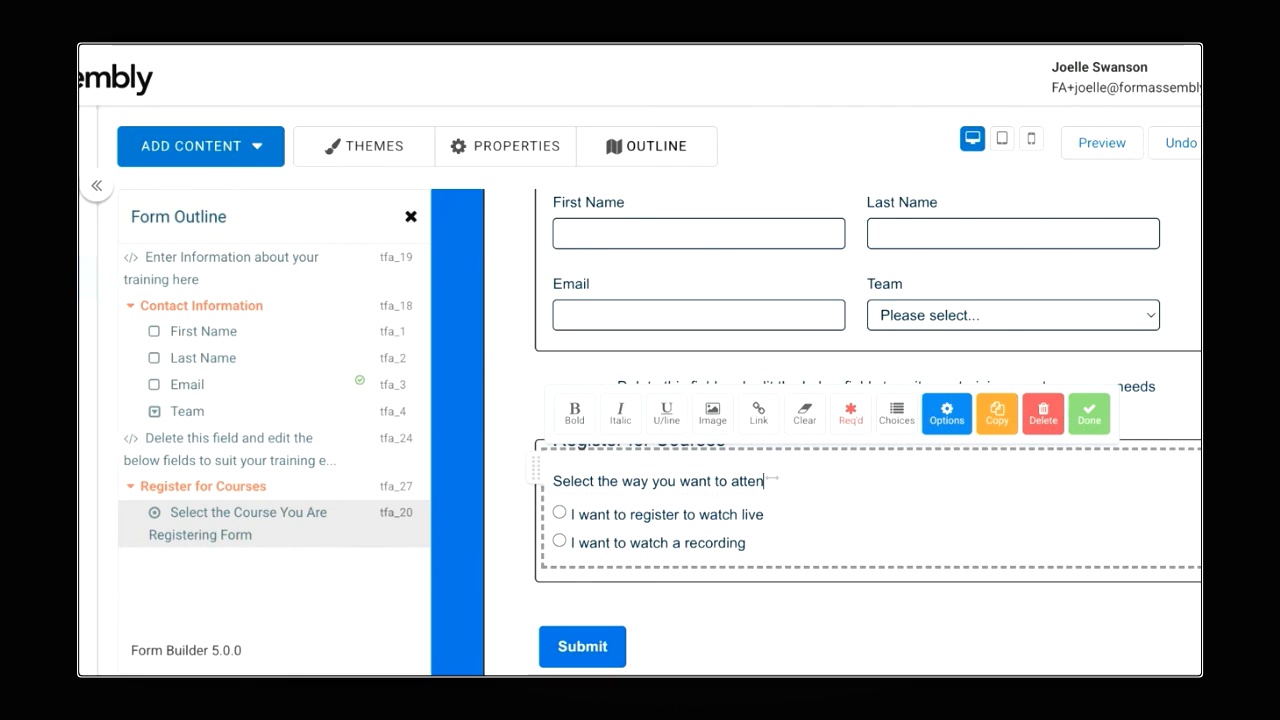Screen dimensions: 1280x720
Task: Click the Clear formatting eraser icon
Action: tap(804, 412)
